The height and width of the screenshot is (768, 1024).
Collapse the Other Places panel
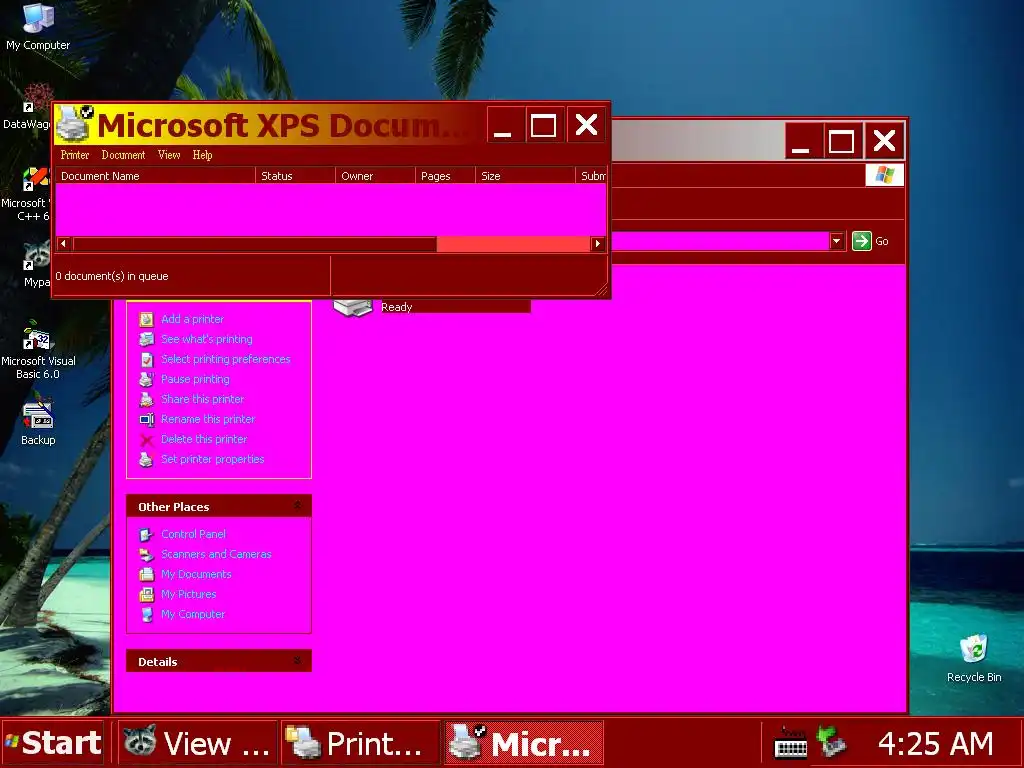point(297,506)
